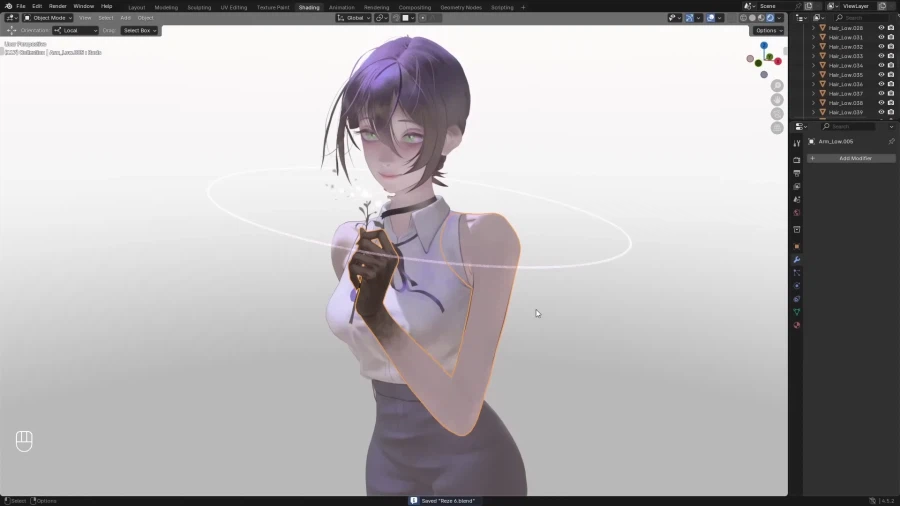Open the File menu
The height and width of the screenshot is (506, 900).
(21, 6)
